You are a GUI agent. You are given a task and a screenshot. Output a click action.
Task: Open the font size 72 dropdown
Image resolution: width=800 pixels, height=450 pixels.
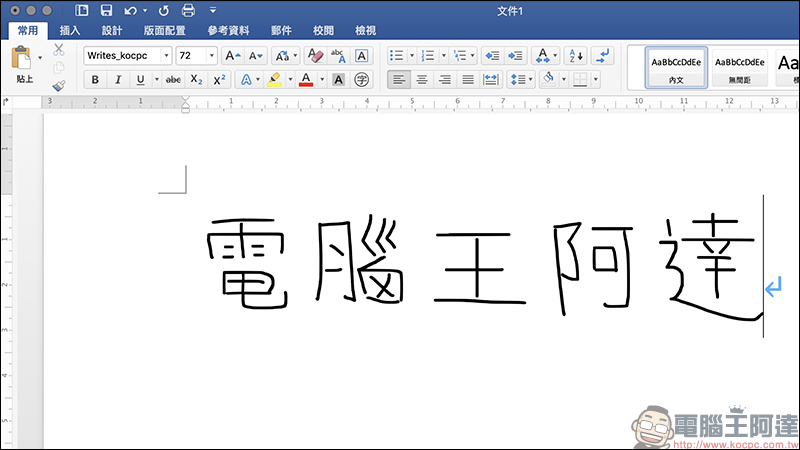211,56
